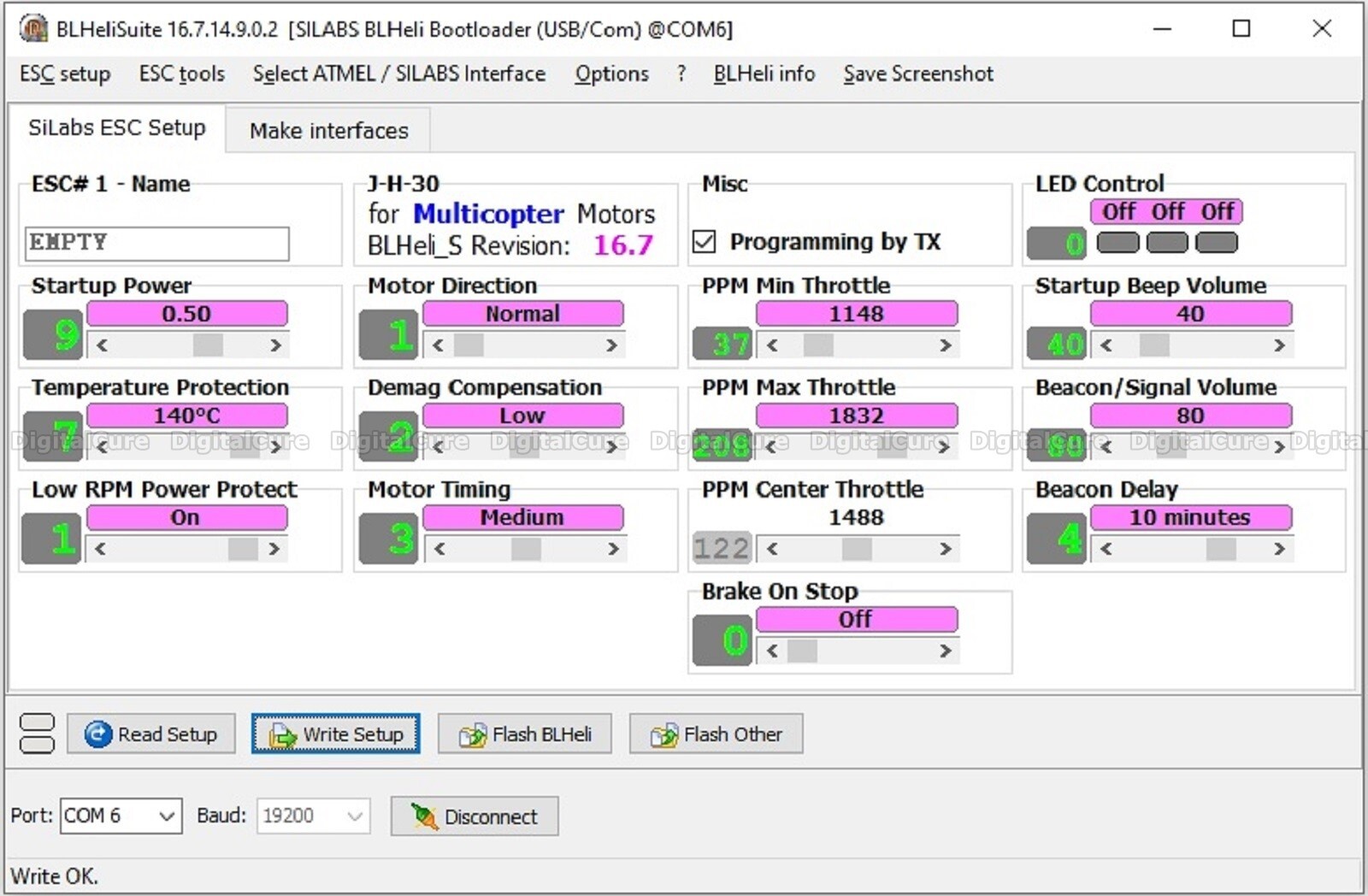The image size is (1368, 896).
Task: Increase Temperature Protection with right arrow
Action: point(275,447)
